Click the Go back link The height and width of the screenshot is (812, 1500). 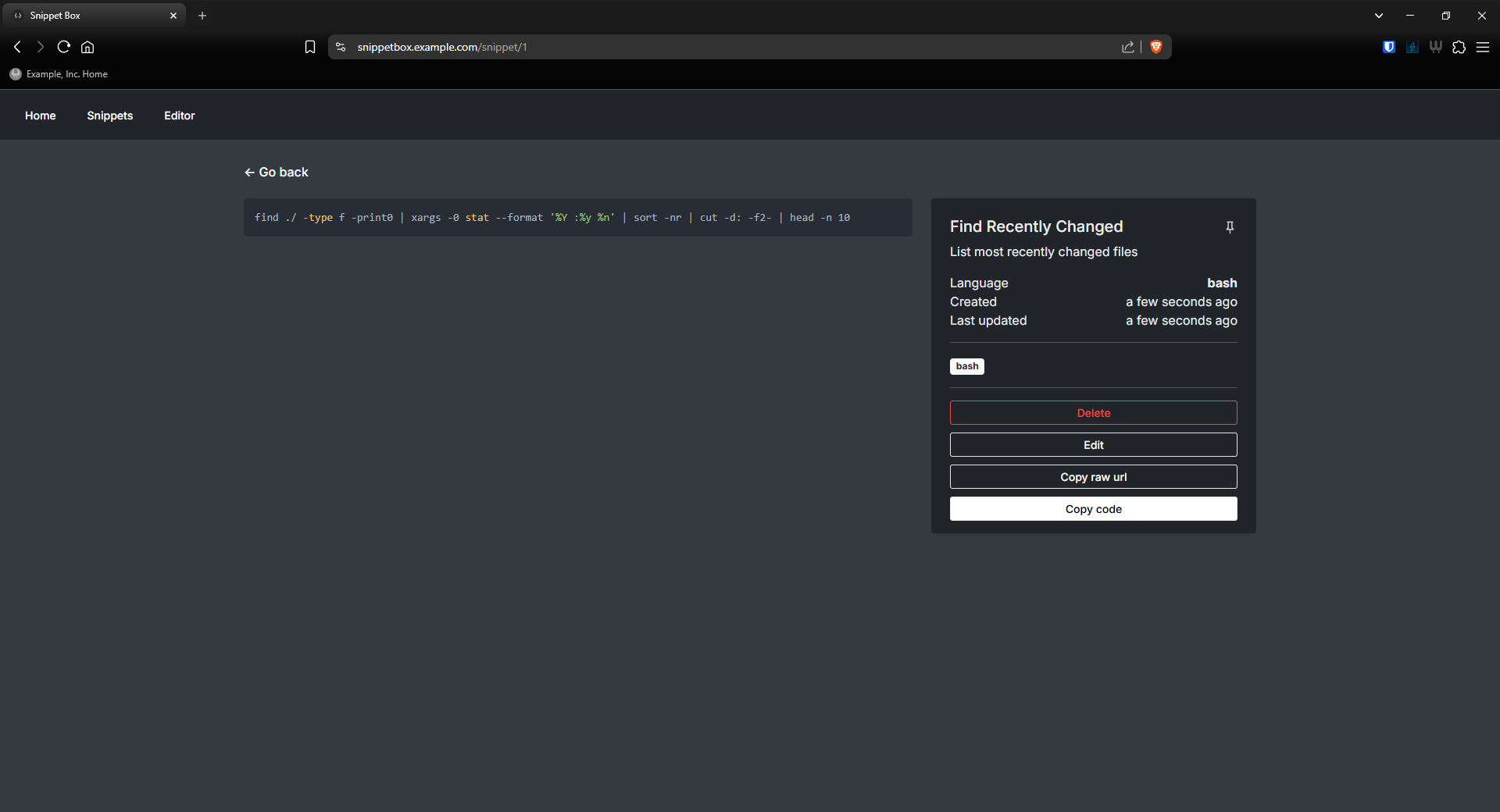(277, 173)
